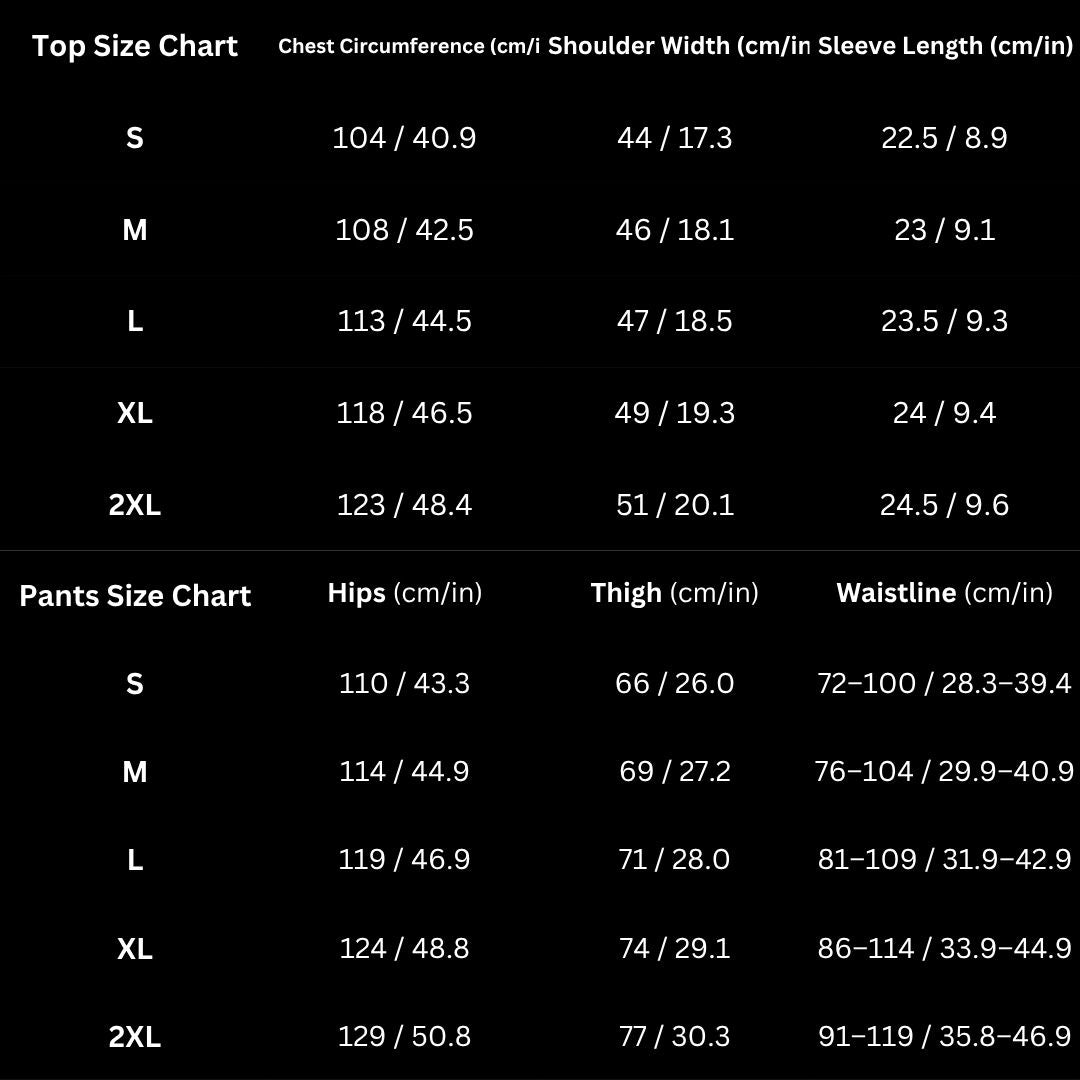Click the Hips column header
The width and height of the screenshot is (1080, 1080).
point(404,593)
